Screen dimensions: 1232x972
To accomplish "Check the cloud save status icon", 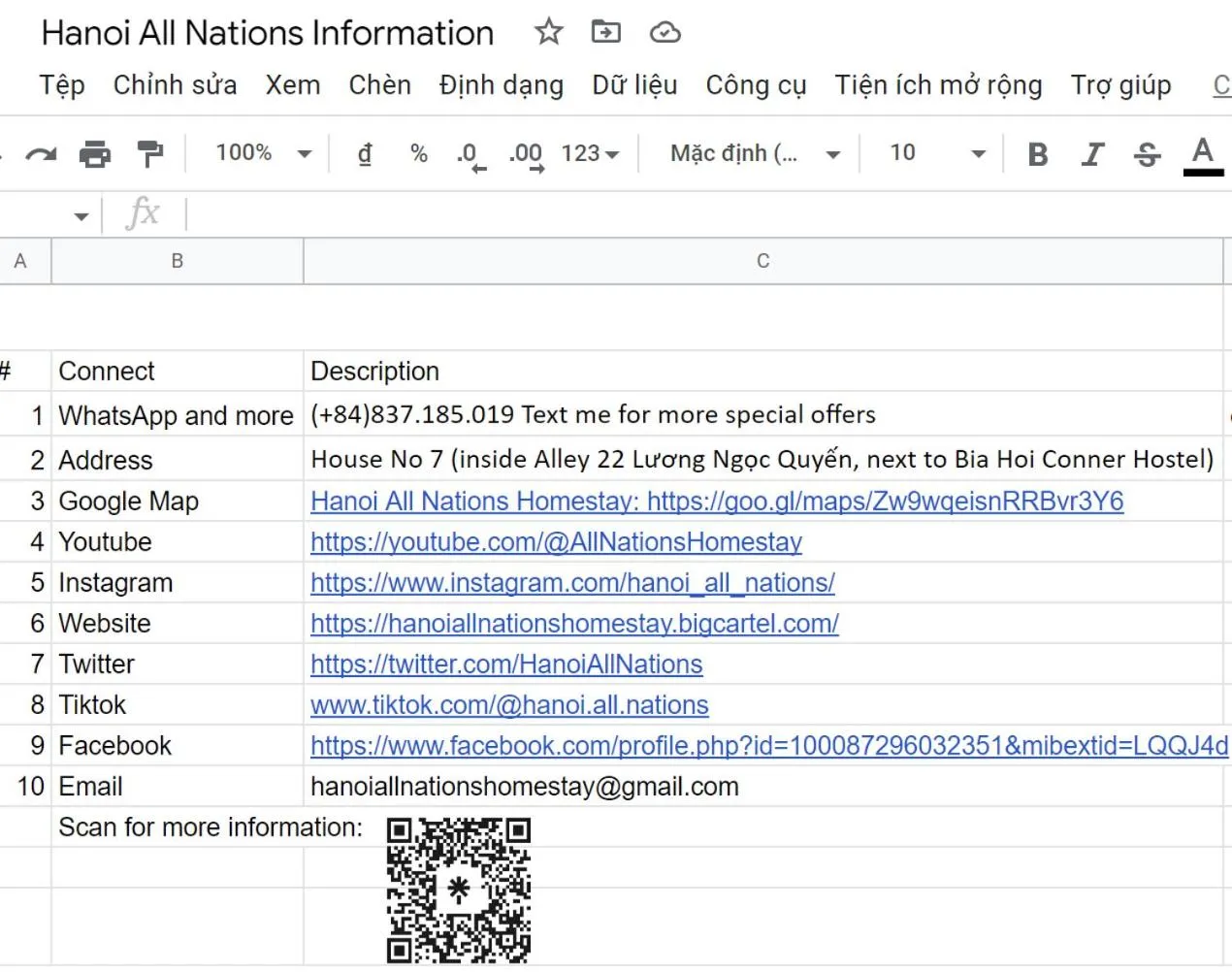I will pos(665,33).
